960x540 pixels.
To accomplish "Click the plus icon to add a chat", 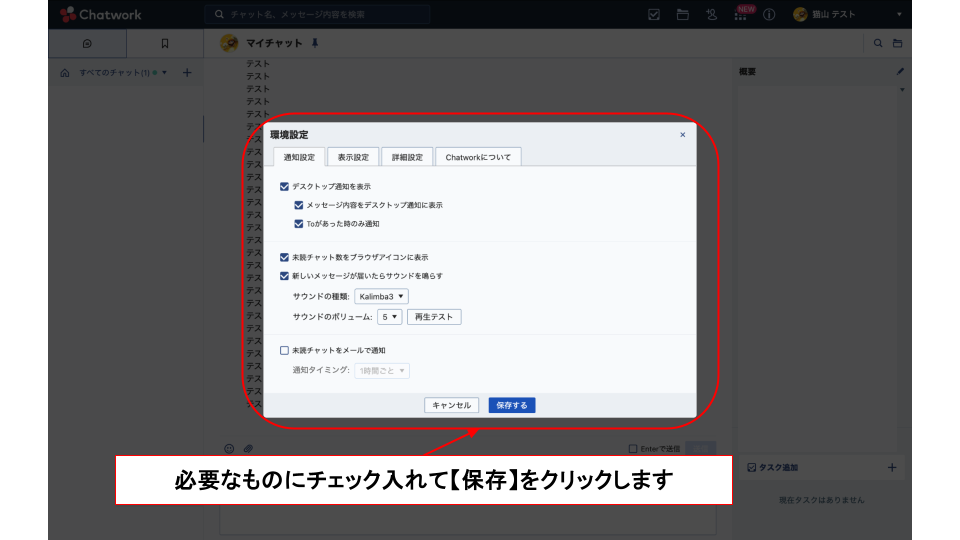I will click(x=187, y=73).
